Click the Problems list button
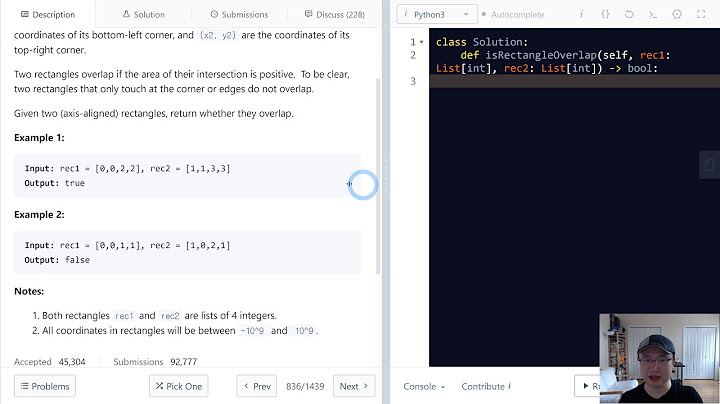This screenshot has width=720, height=404. click(x=45, y=386)
